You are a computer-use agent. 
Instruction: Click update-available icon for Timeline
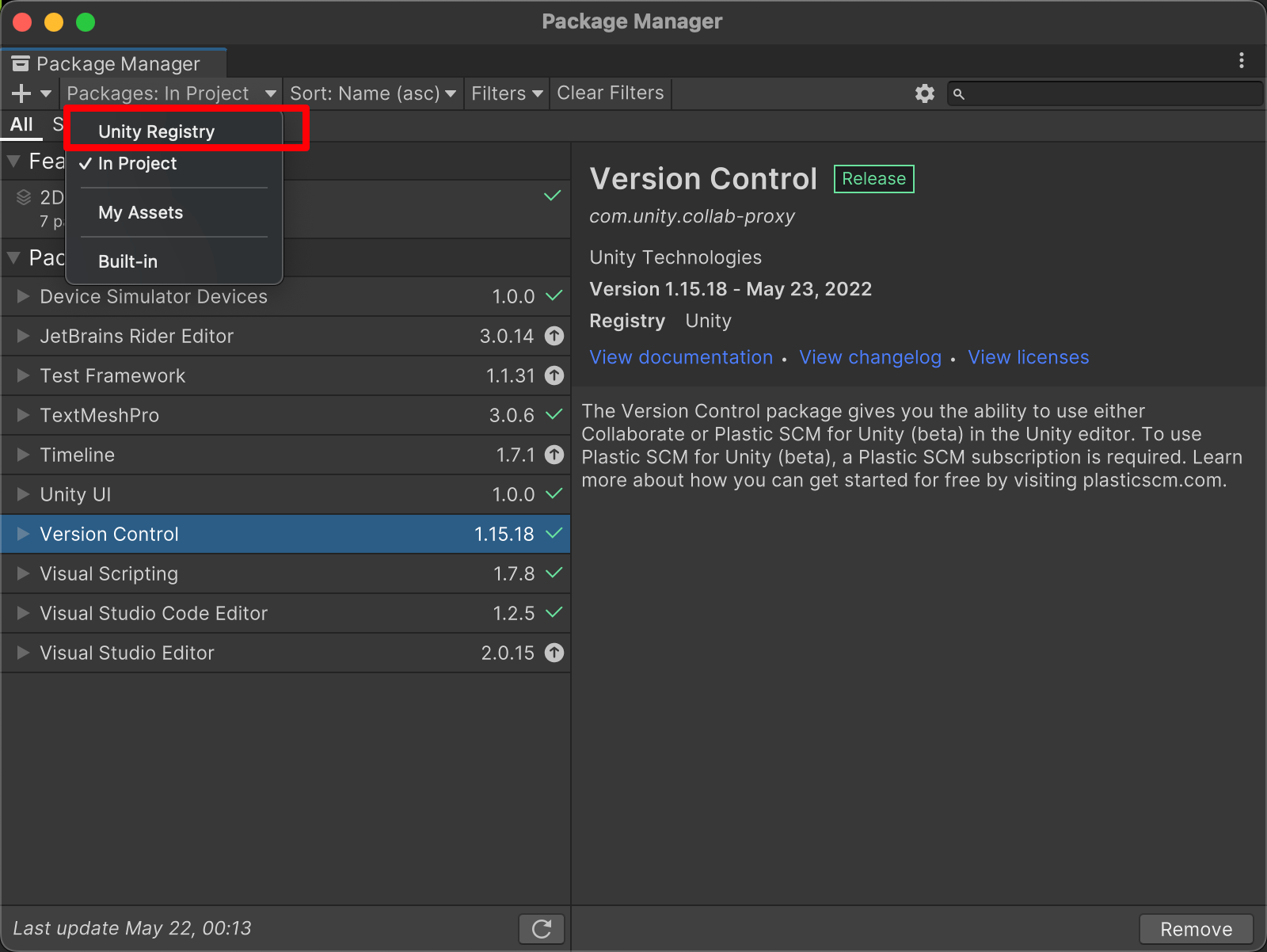554,455
